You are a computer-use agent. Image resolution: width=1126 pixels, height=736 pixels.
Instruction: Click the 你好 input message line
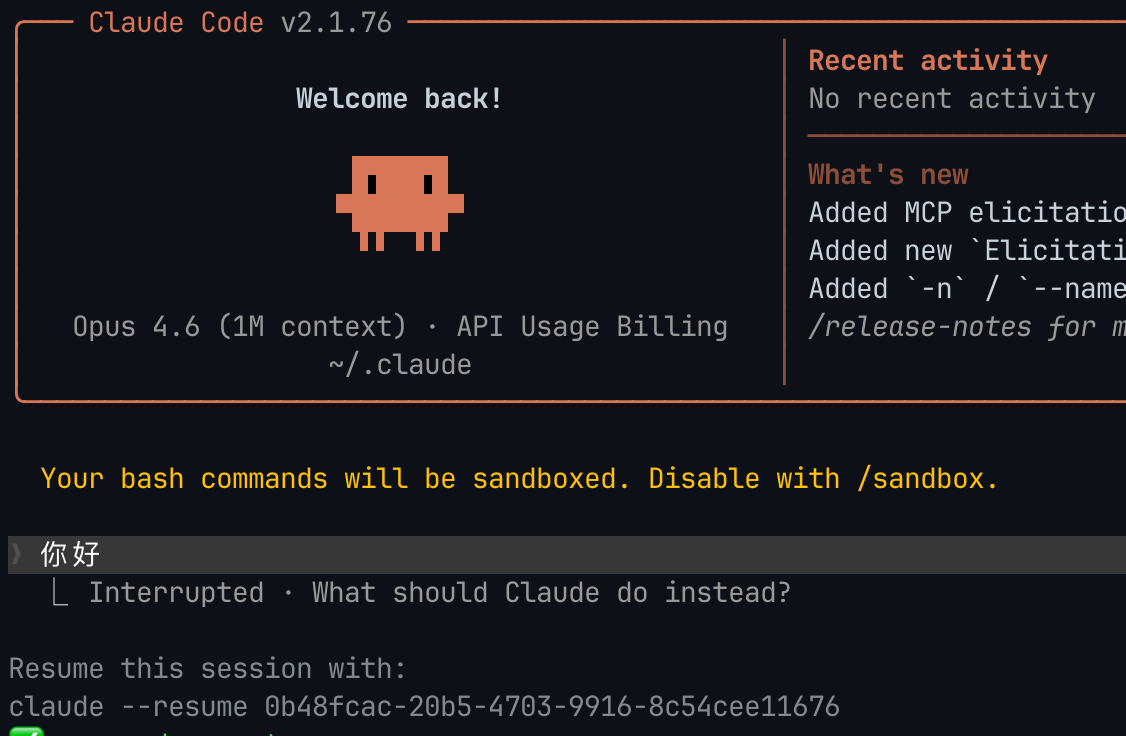[x=70, y=554]
